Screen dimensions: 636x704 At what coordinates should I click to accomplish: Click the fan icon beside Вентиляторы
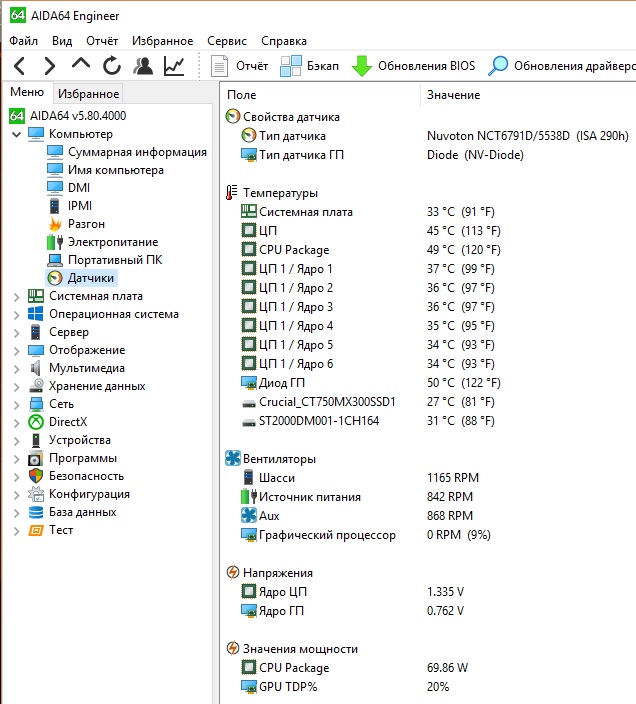(232, 458)
